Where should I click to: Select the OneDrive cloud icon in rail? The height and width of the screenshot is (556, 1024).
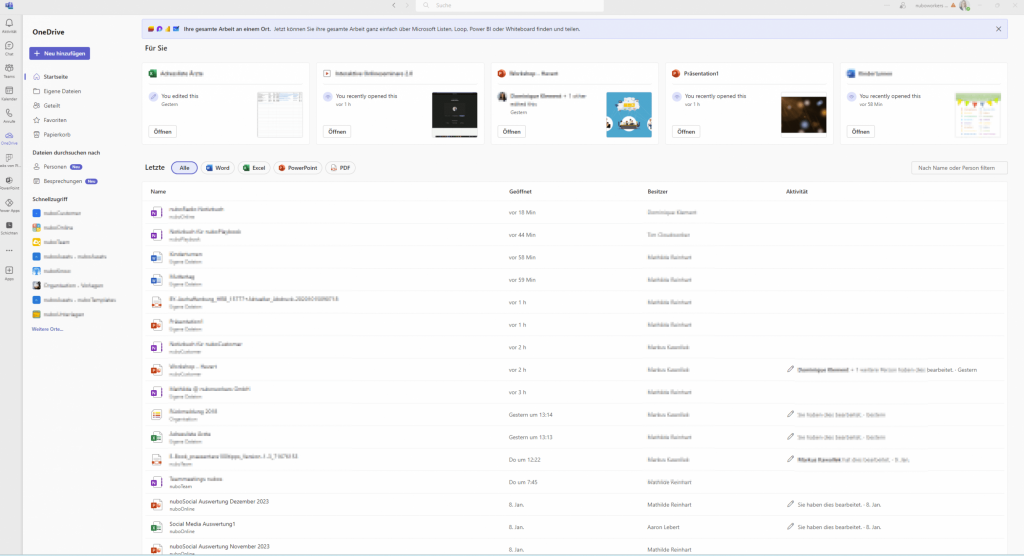(x=9, y=137)
